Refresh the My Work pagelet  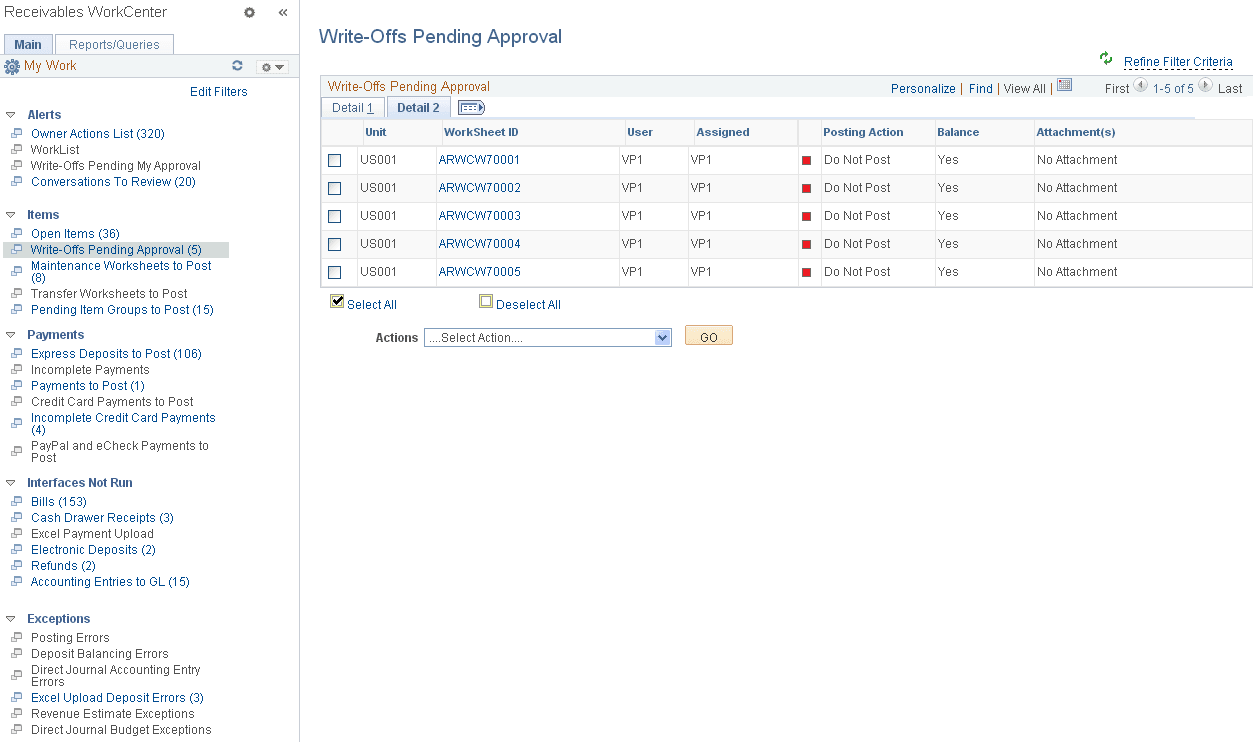(x=237, y=65)
